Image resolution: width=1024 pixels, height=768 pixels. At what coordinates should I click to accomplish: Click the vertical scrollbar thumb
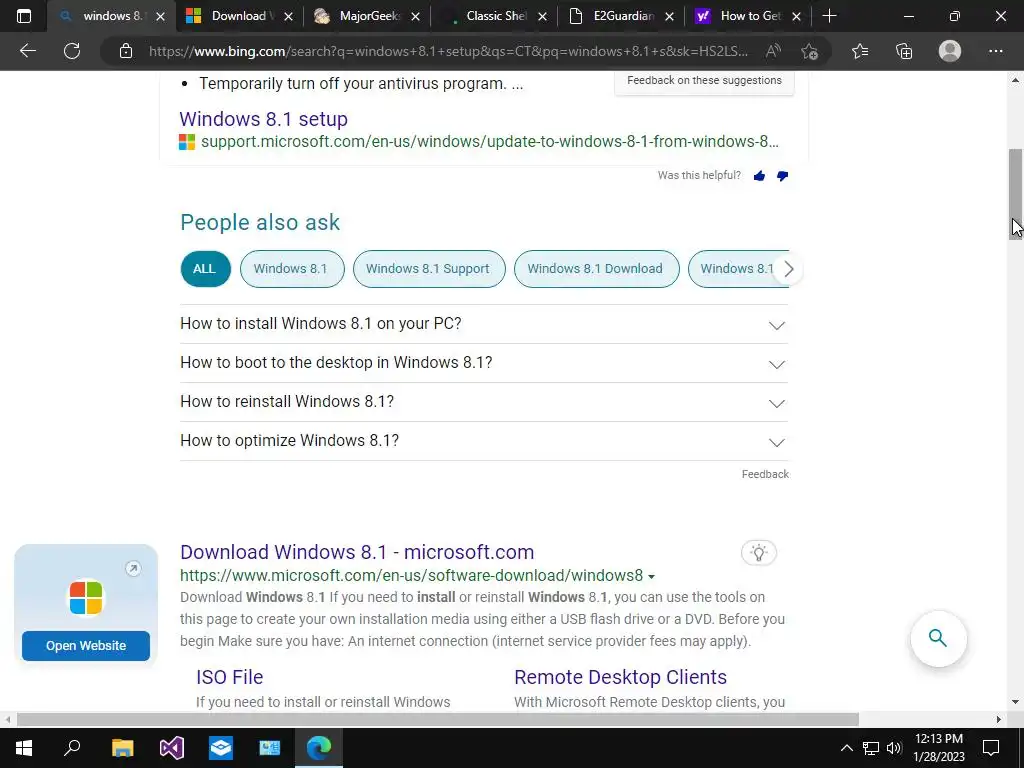(x=1015, y=194)
